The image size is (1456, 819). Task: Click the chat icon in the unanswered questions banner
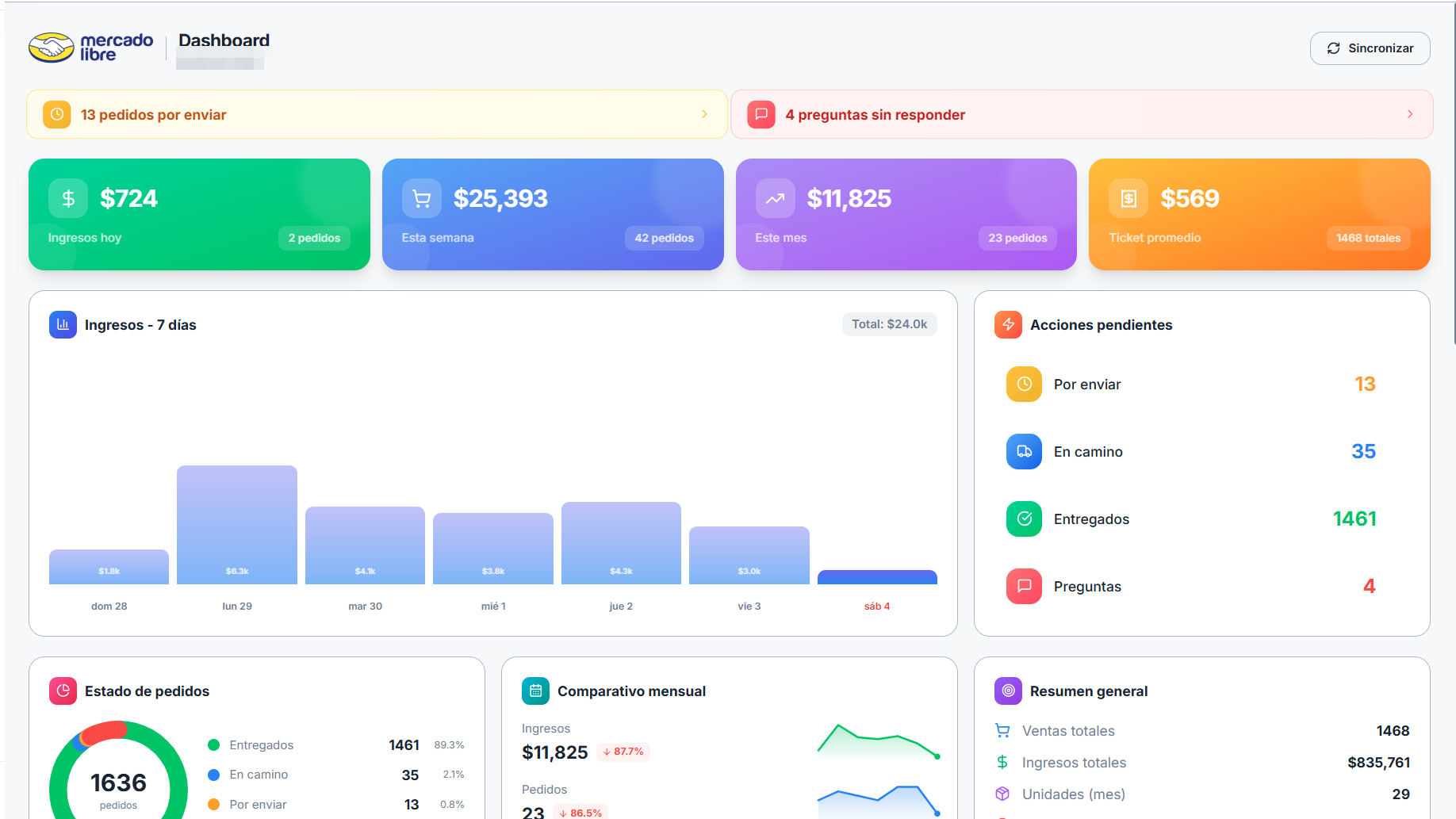[761, 114]
